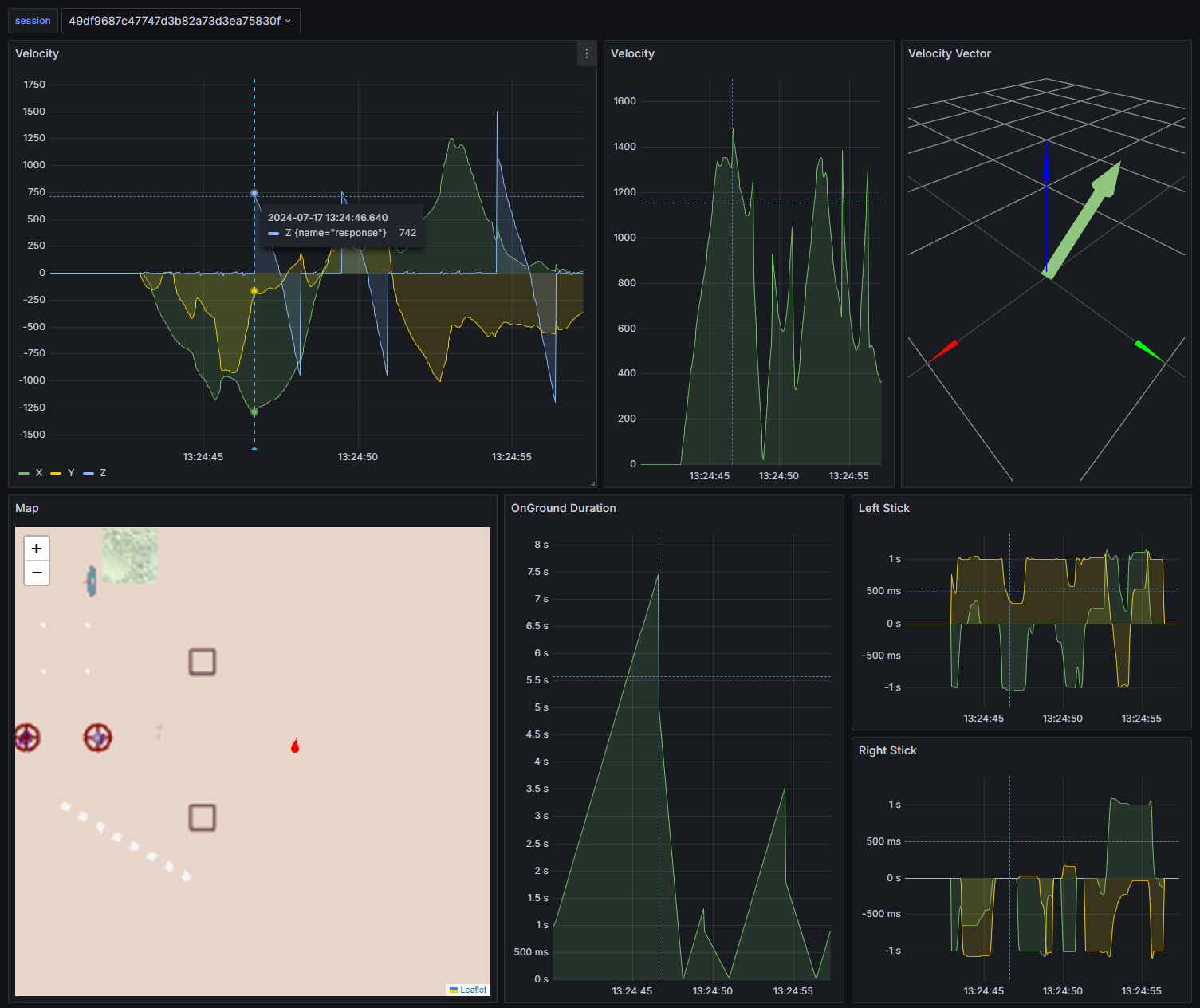Zoom in on the map
The image size is (1200, 1008).
pyautogui.click(x=37, y=549)
